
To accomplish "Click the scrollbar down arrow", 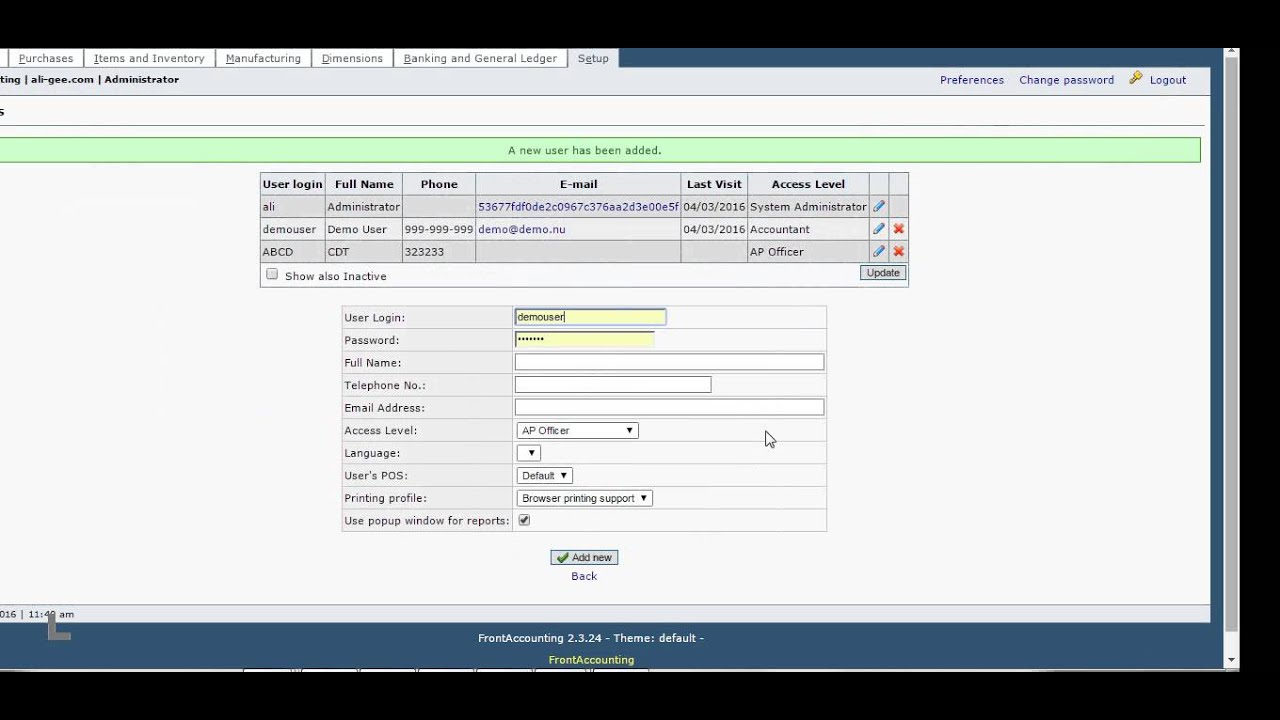I will point(1231,660).
